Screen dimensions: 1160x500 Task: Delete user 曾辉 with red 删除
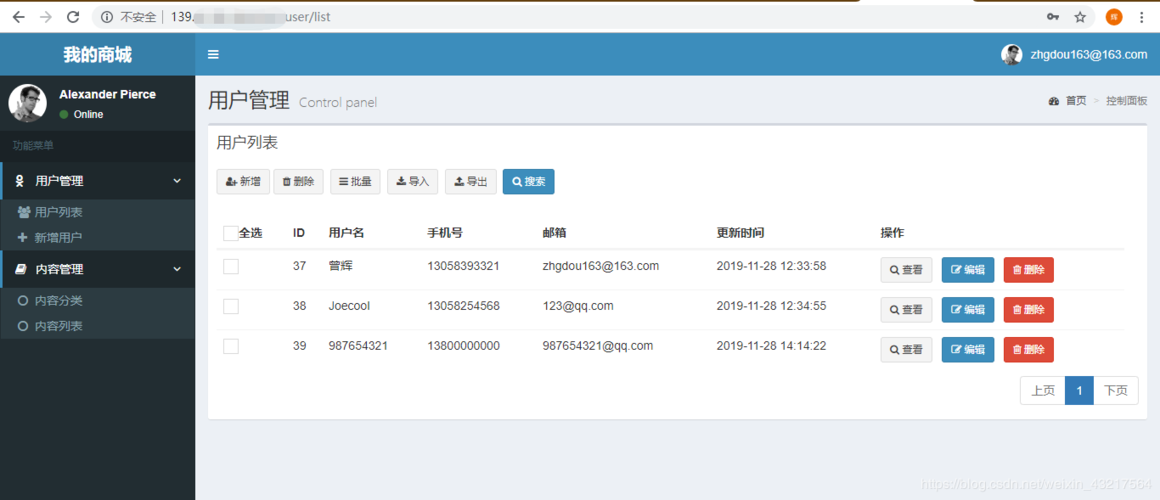(1028, 270)
